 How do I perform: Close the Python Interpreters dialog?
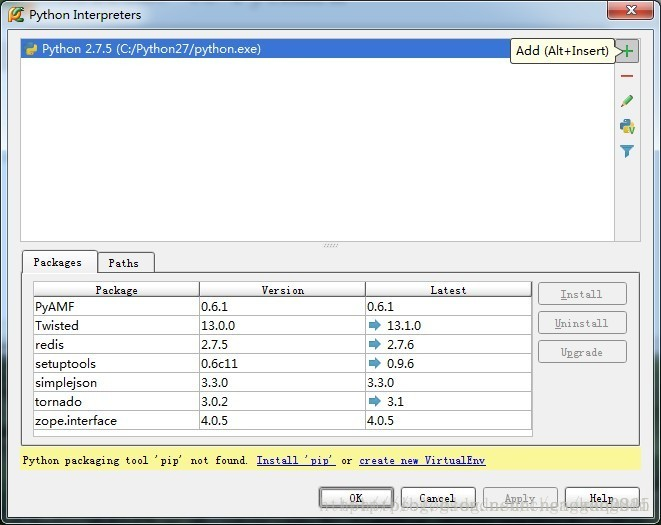tap(631, 9)
